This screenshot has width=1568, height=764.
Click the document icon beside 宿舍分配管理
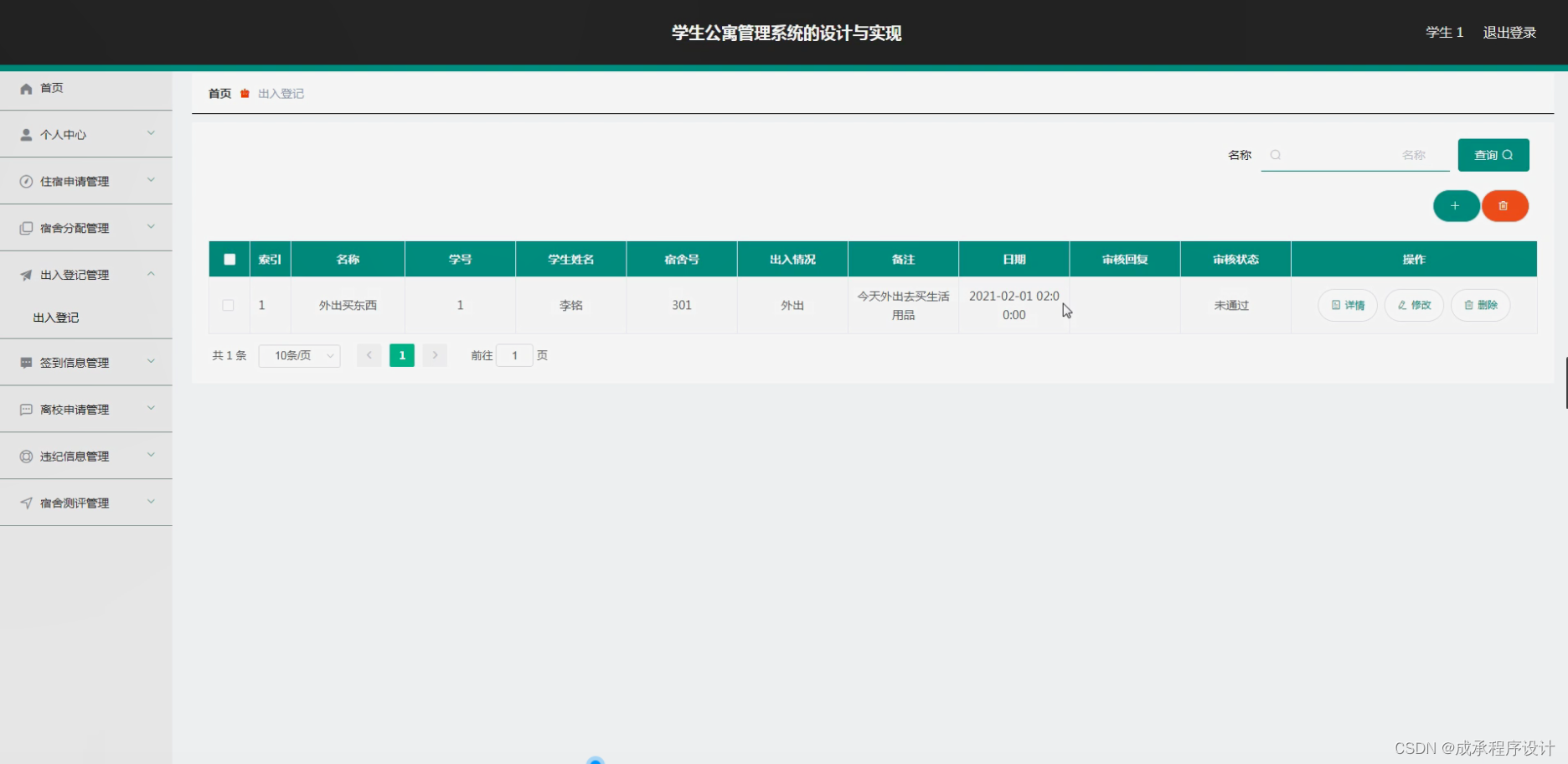[25, 227]
